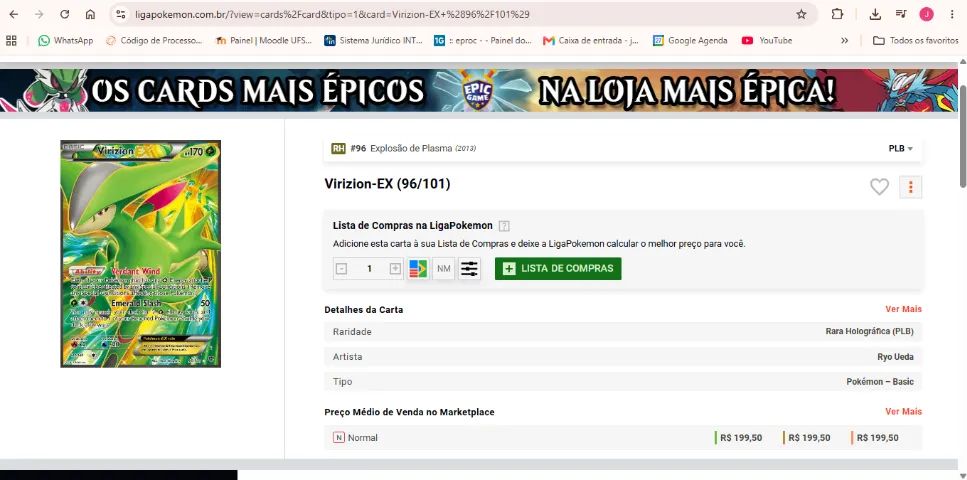Open the media control icon
The height and width of the screenshot is (480, 967).
pyautogui.click(x=901, y=14)
